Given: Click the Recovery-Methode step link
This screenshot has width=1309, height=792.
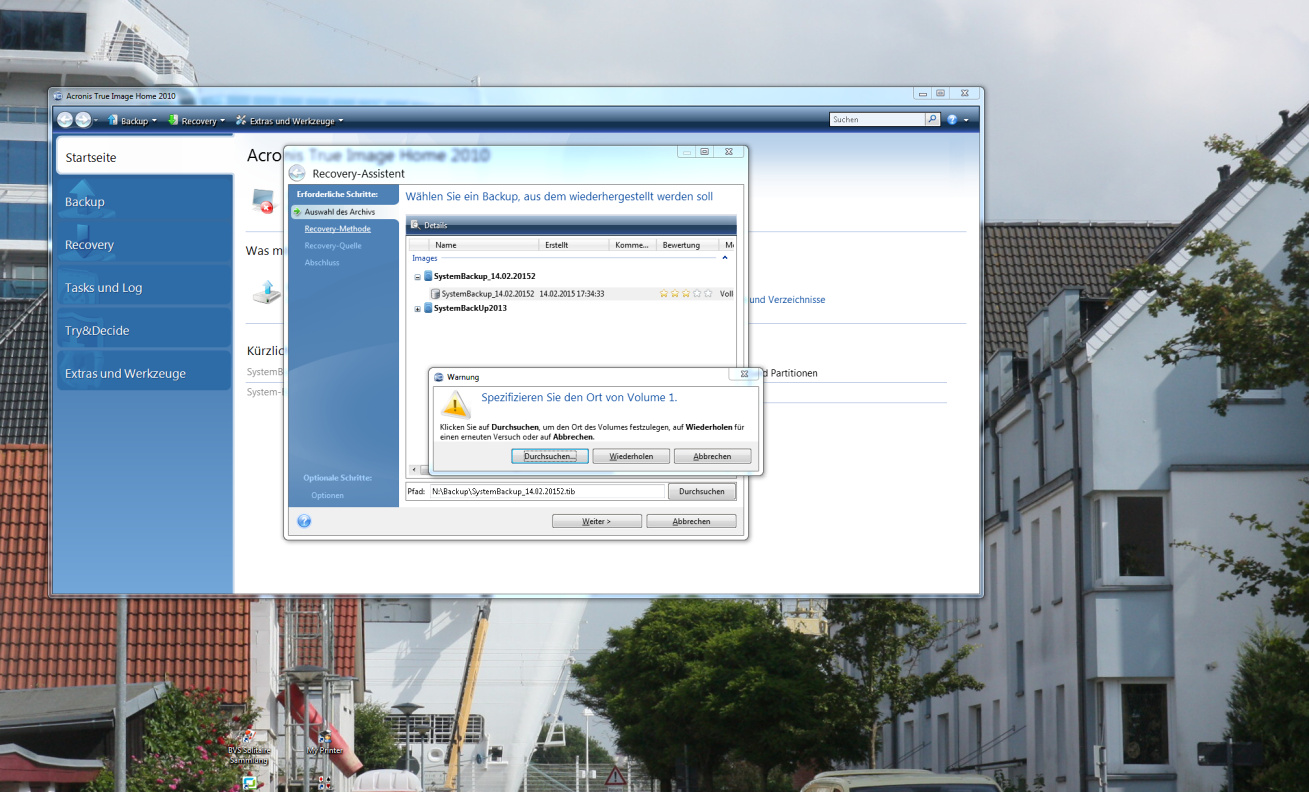Looking at the screenshot, I should coord(337,229).
